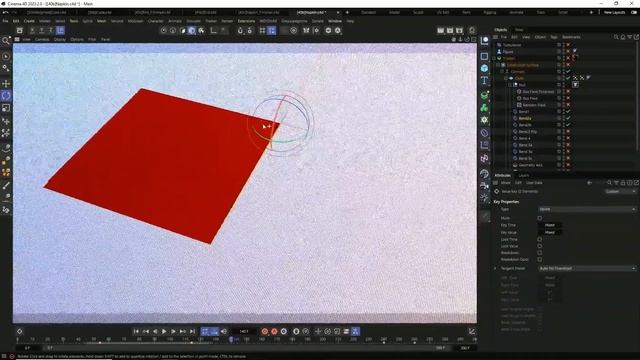The height and width of the screenshot is (360, 640).
Task: Open the File menu in the menu bar
Action: click(x=5, y=21)
